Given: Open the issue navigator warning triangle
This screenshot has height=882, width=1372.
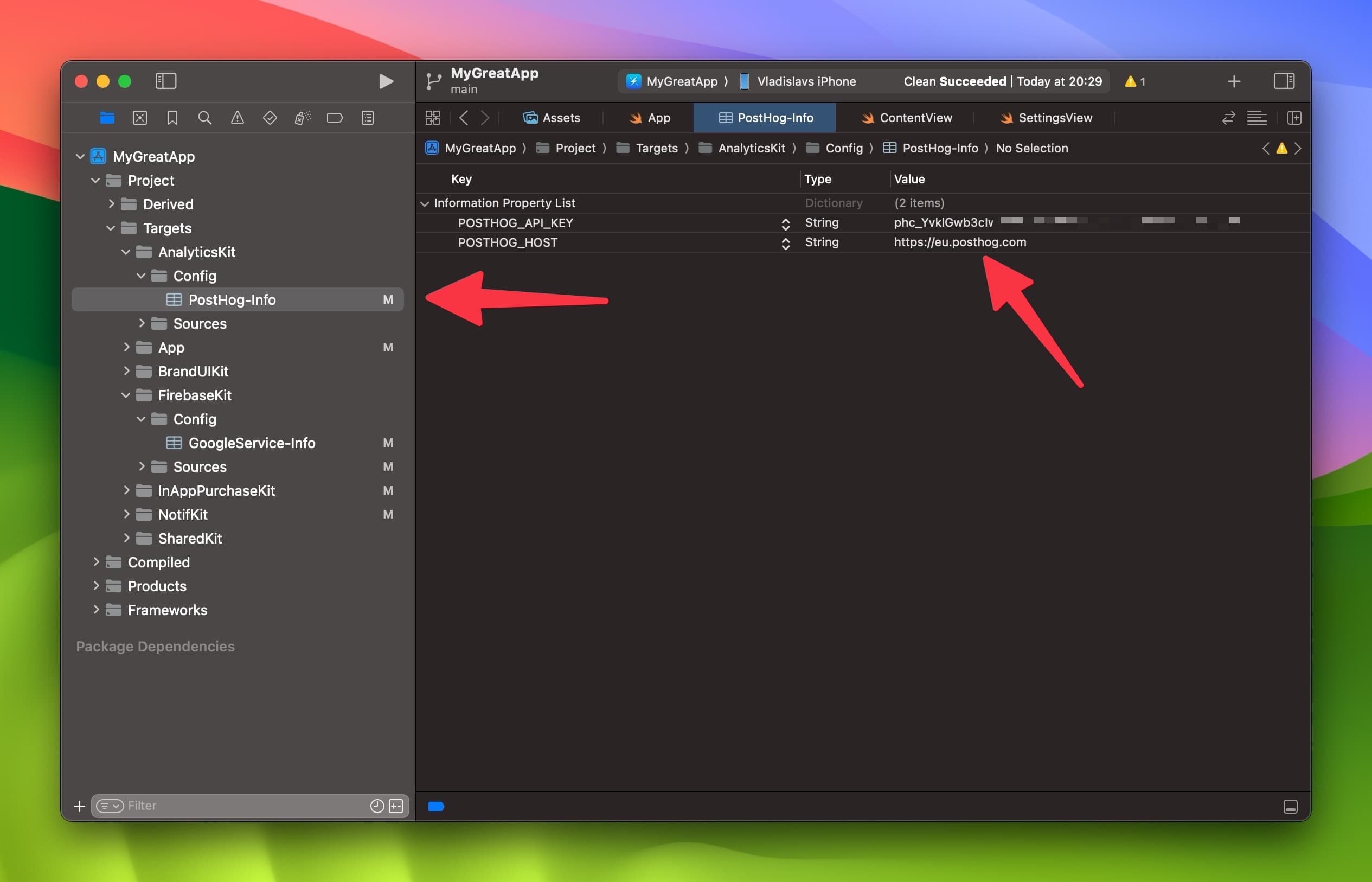Looking at the screenshot, I should tap(237, 118).
